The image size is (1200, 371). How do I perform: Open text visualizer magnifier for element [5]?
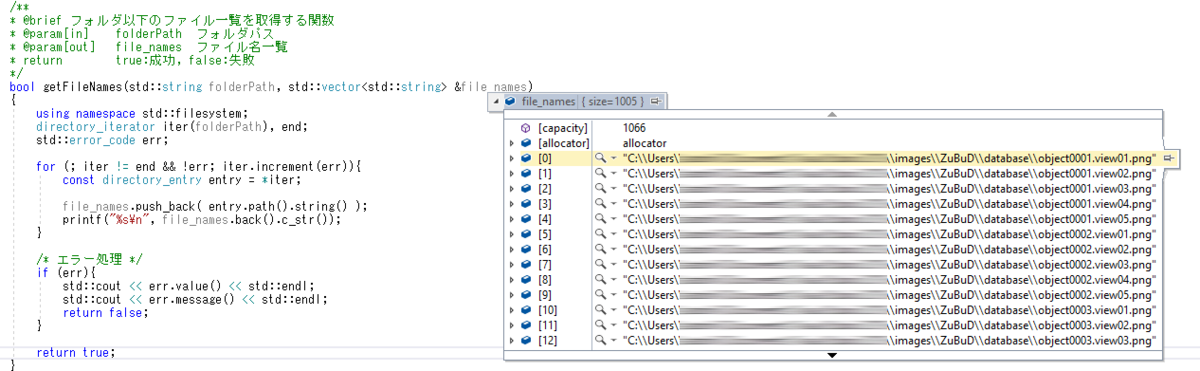[x=600, y=233]
